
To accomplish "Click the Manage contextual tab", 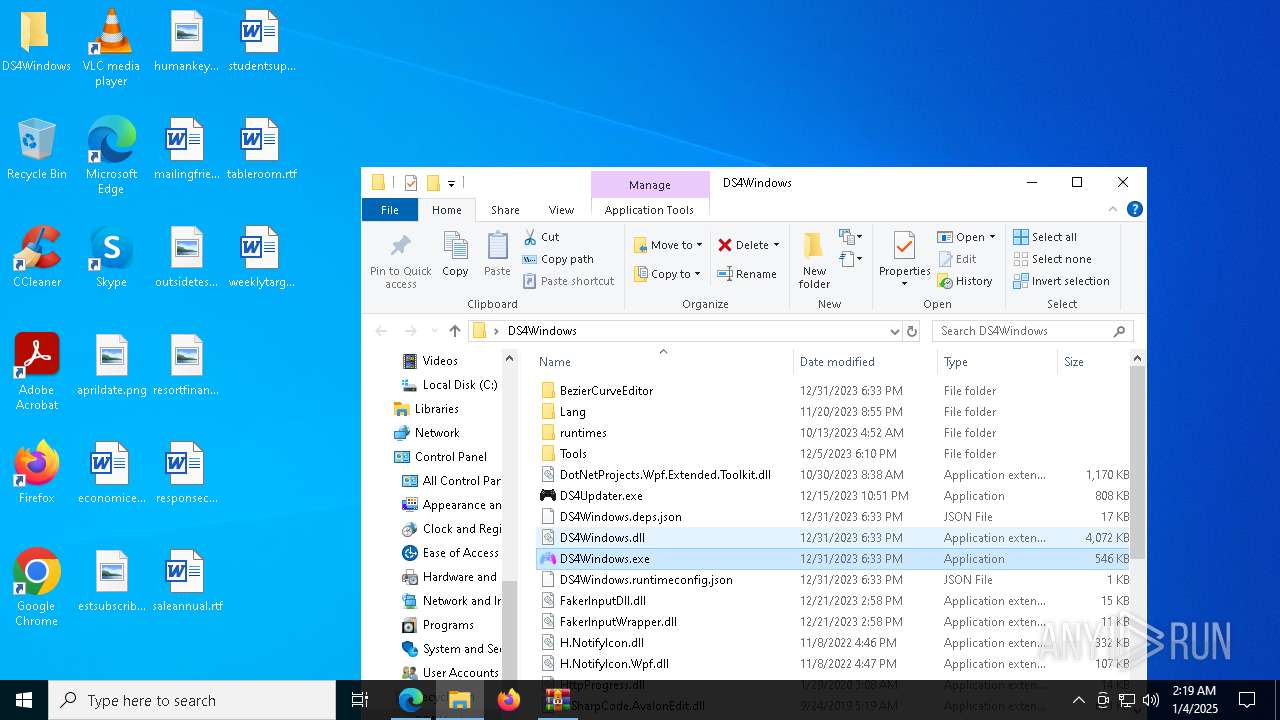I will pos(650,185).
